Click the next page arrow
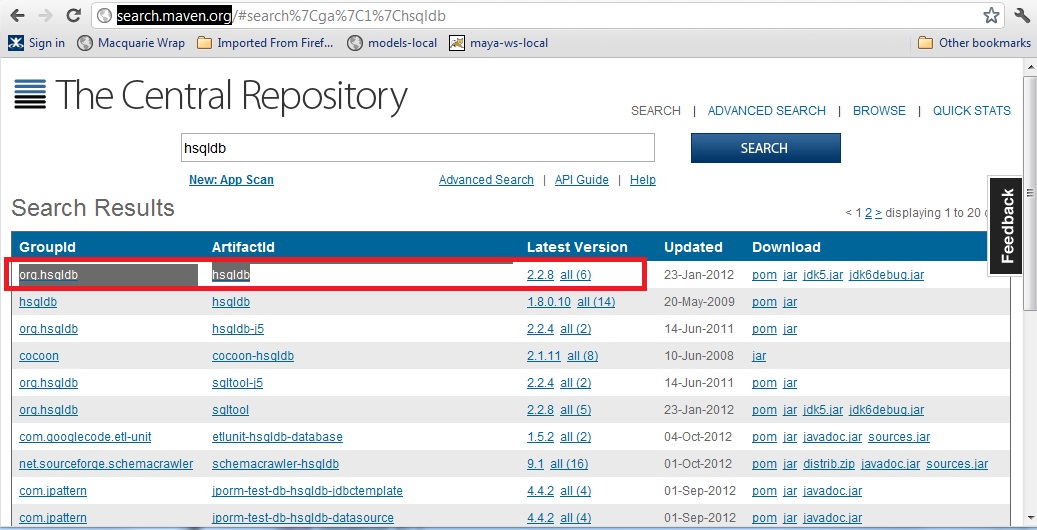The image size is (1037, 530). tap(878, 213)
